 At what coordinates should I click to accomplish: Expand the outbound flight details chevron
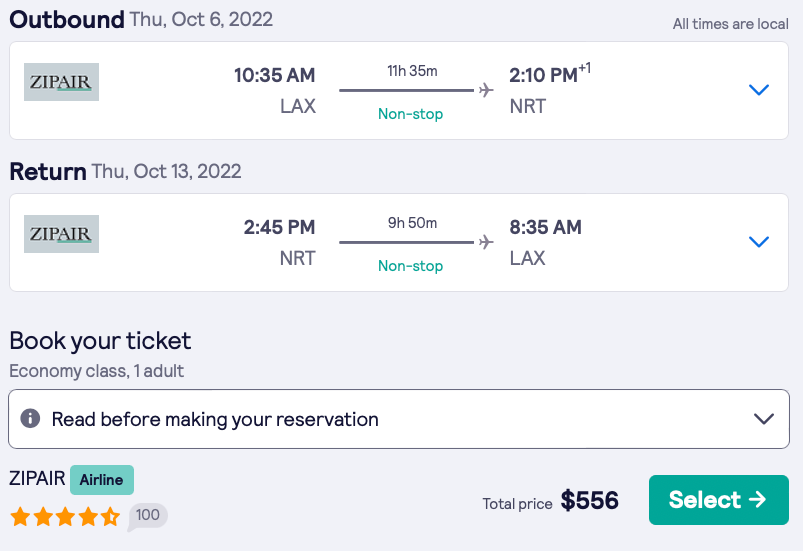pyautogui.click(x=759, y=90)
